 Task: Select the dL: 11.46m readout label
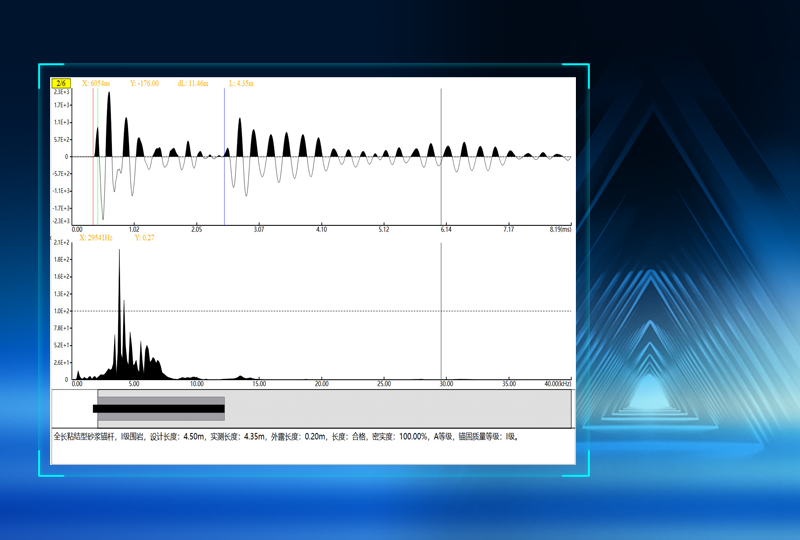192,83
